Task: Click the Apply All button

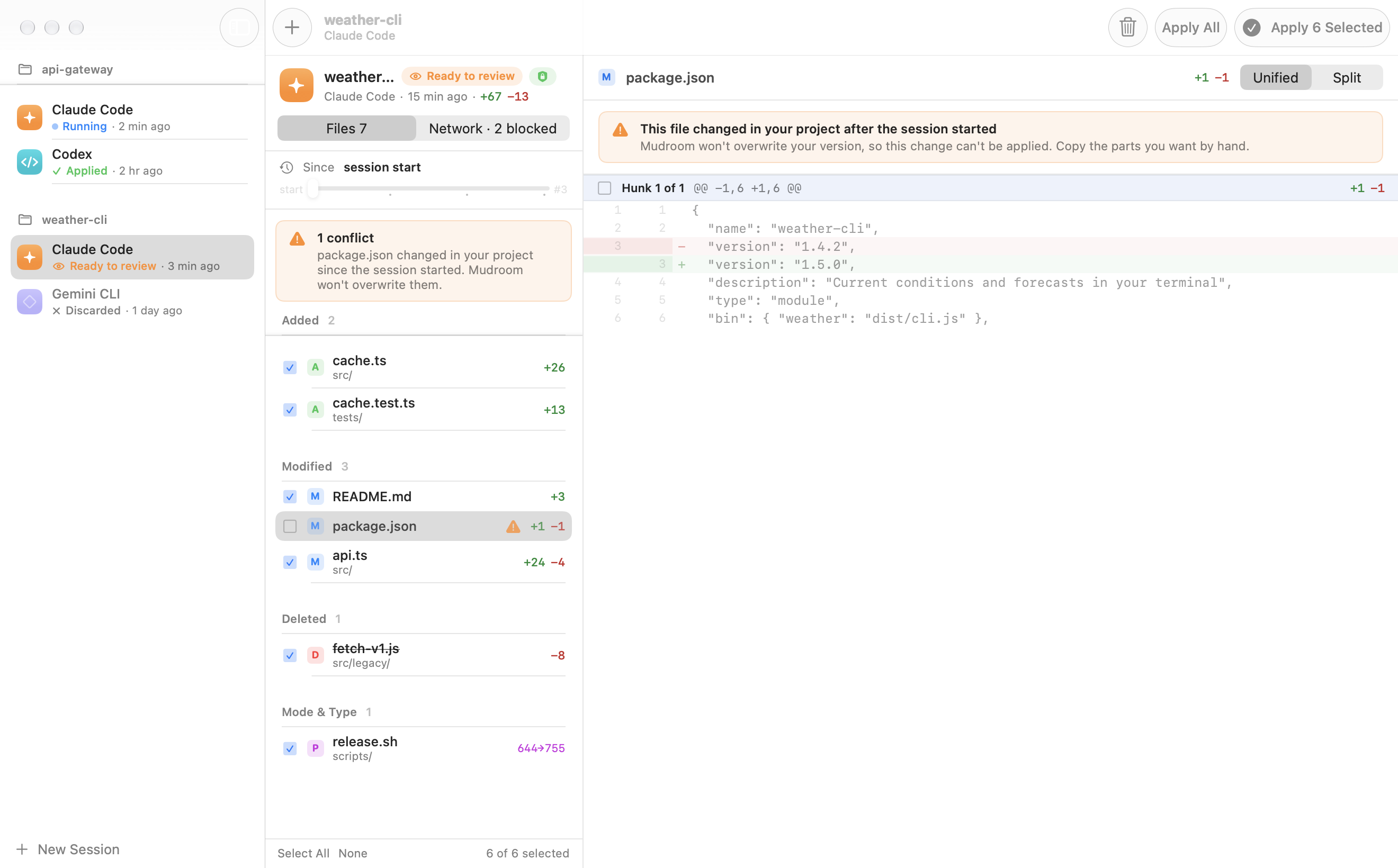Action: pos(1190,28)
